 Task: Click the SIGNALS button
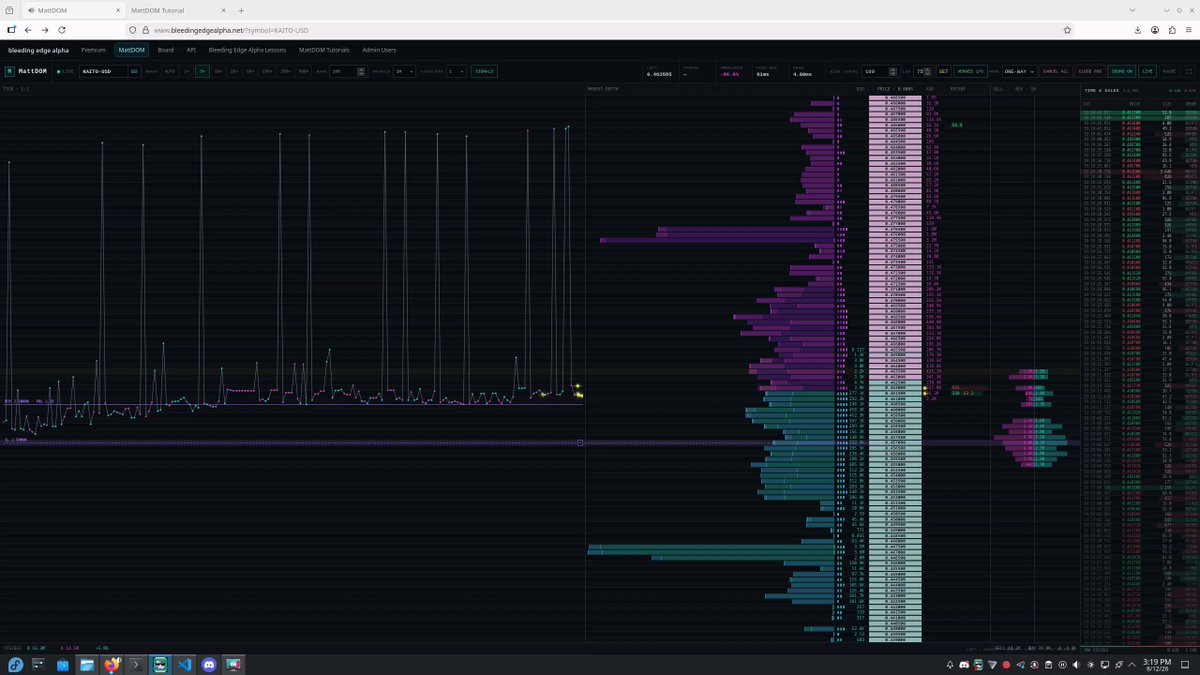[x=484, y=71]
